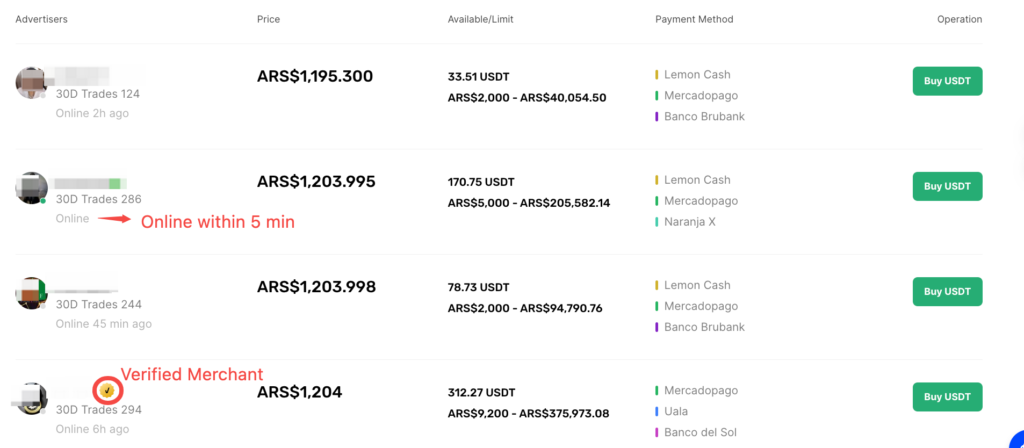Click the avatar of the advertiser with 124 trades
The width and height of the screenshot is (1024, 448).
point(32,83)
